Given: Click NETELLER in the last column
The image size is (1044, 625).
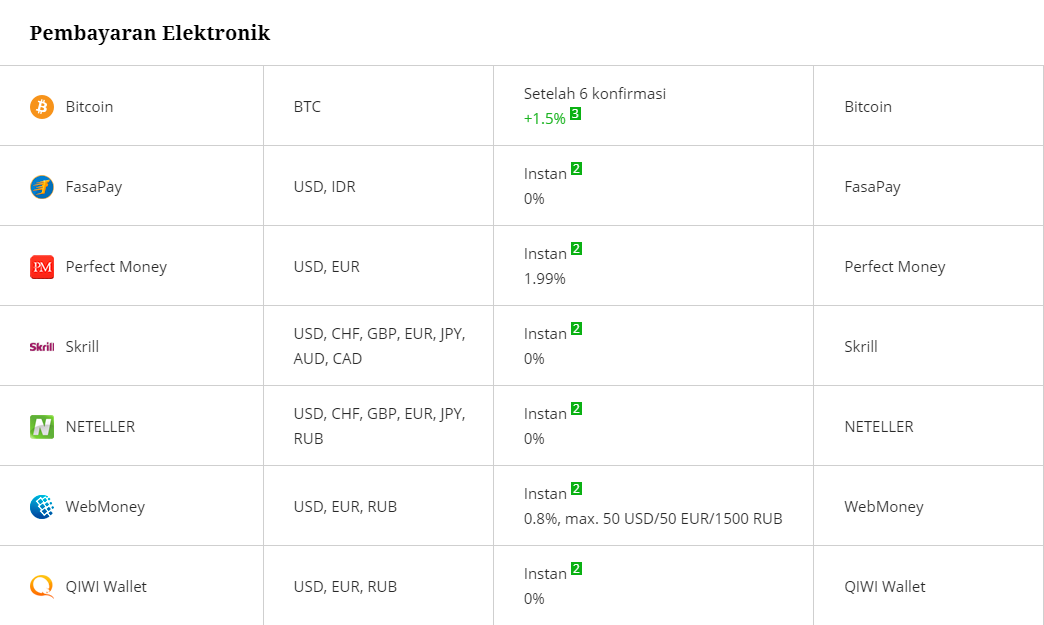Looking at the screenshot, I should [879, 427].
